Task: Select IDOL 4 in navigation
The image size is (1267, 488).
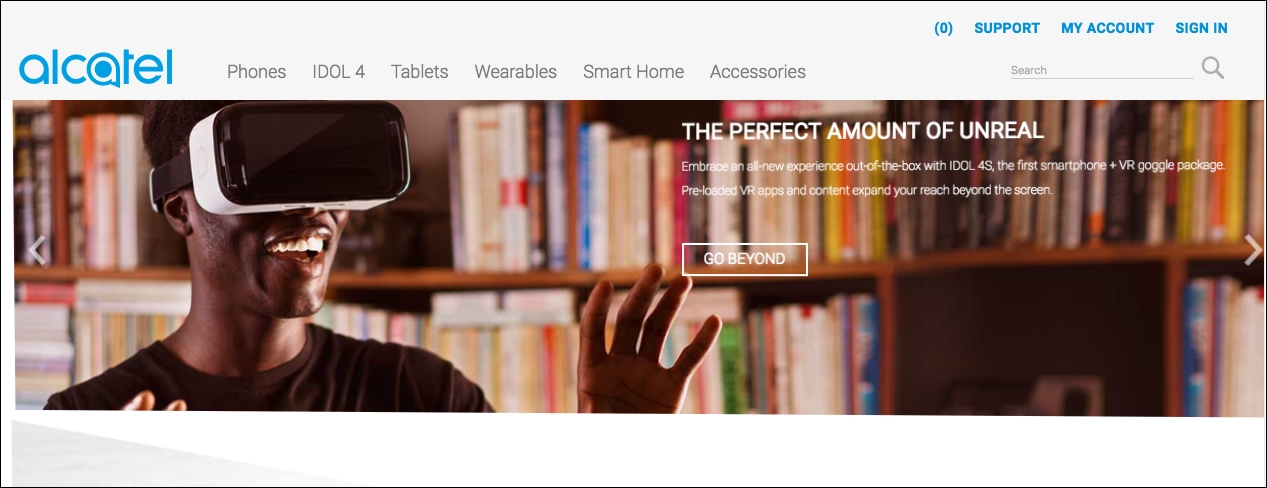Action: (x=338, y=72)
